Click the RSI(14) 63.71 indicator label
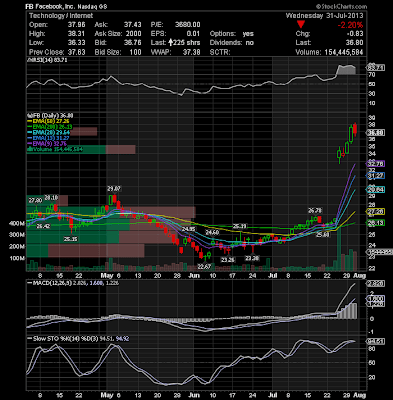The width and height of the screenshot is (393, 400). point(47,60)
